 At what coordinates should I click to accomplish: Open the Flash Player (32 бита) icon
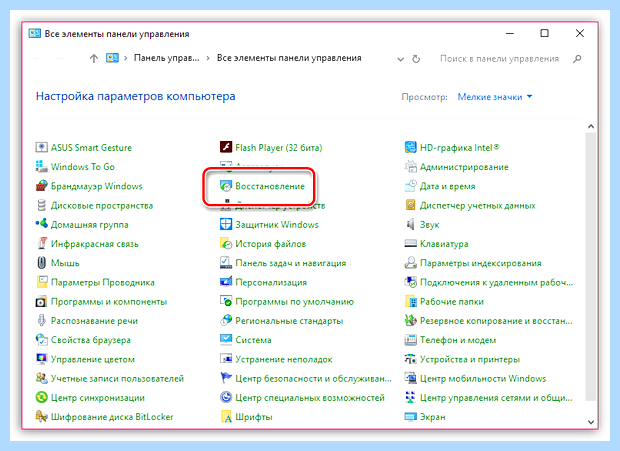(x=226, y=147)
